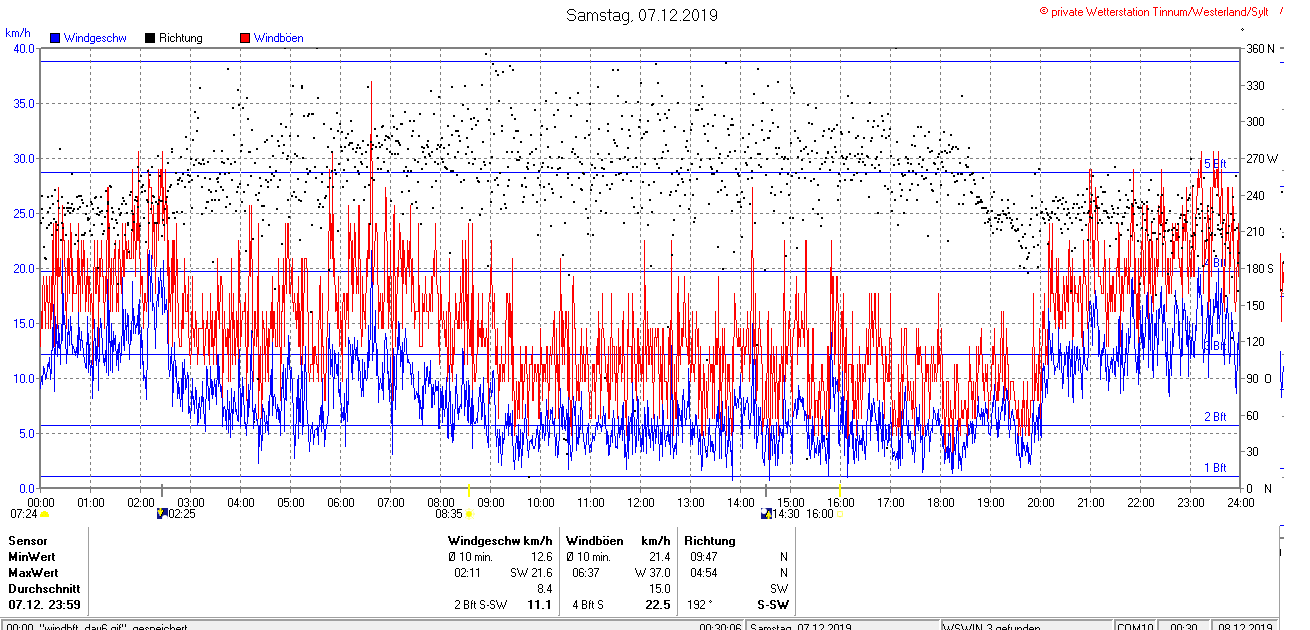Image resolution: width=1310 pixels, height=630 pixels.
Task: Select the Windböen legend label
Action: coord(279,38)
